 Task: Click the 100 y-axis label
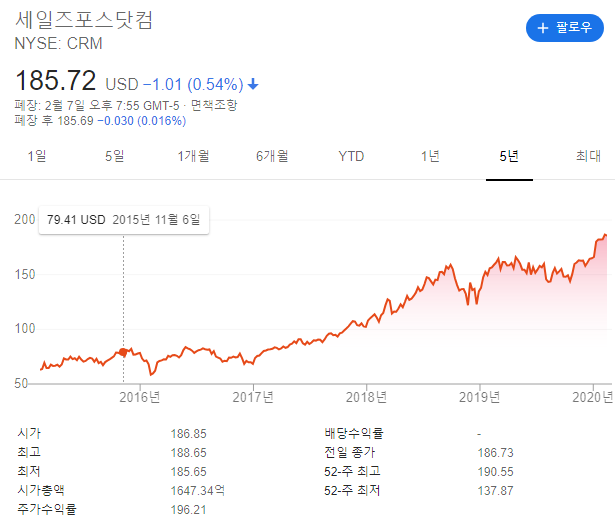point(25,328)
